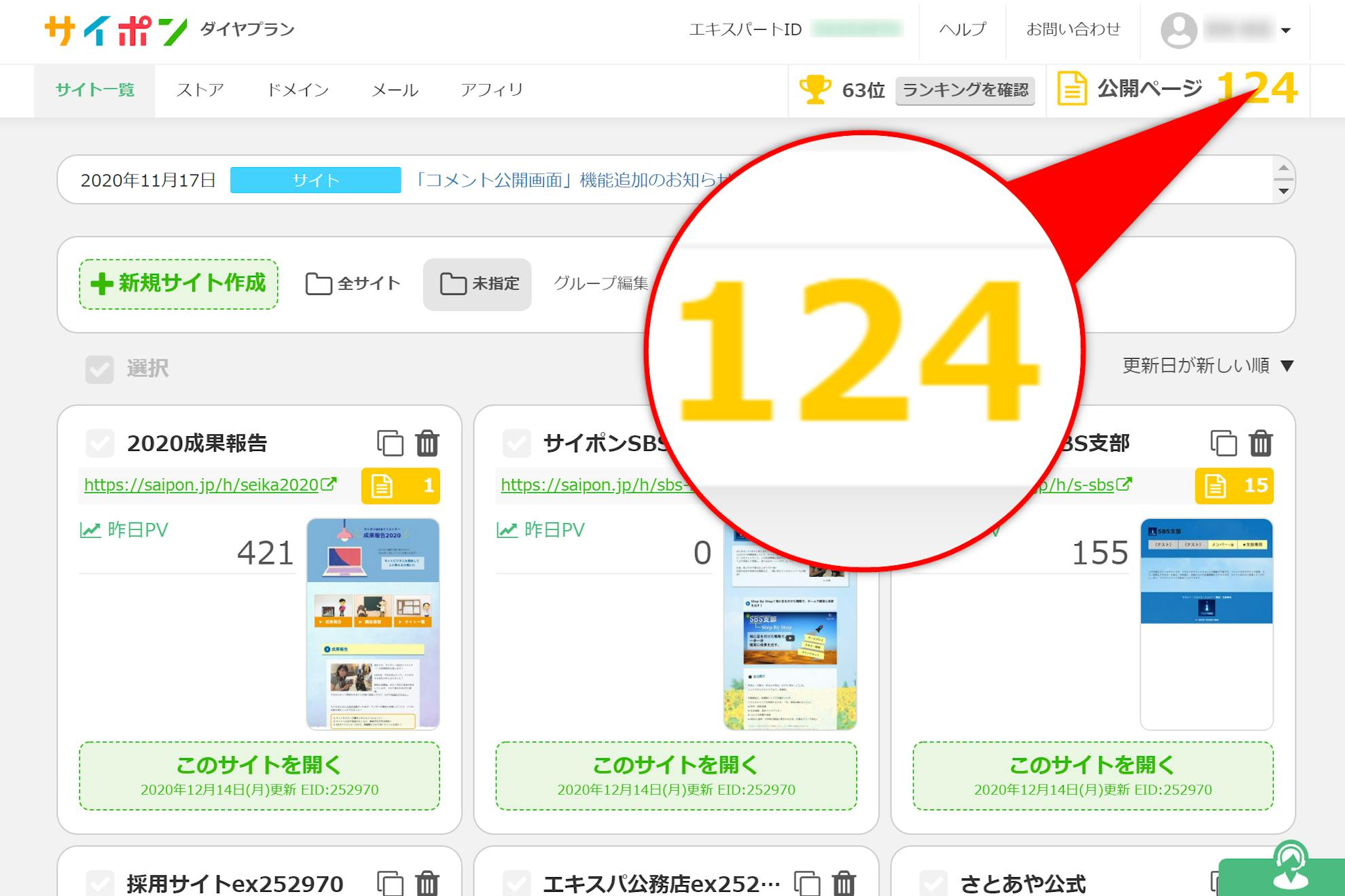This screenshot has height=896, width=1345.
Task: Check the サイポンSBS site checkbox
Action: pyautogui.click(x=516, y=443)
